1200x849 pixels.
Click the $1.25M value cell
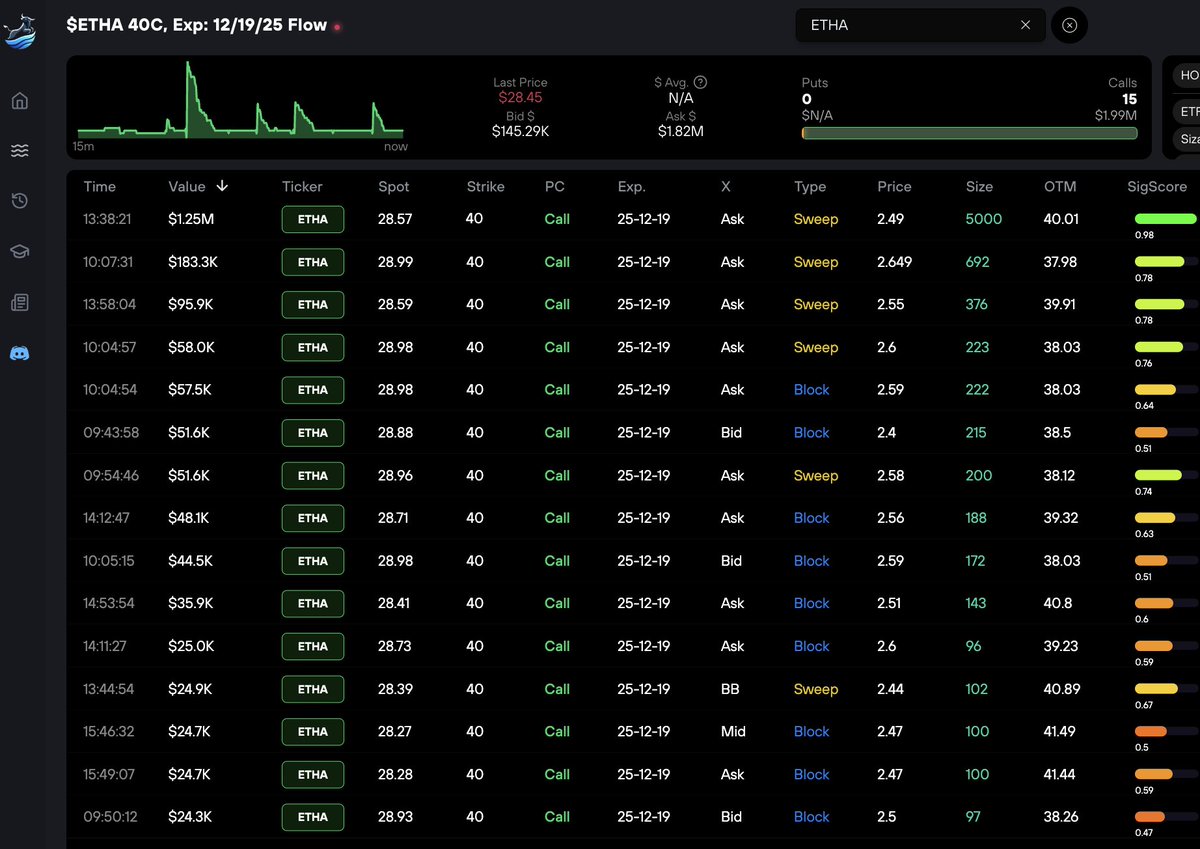click(x=190, y=219)
